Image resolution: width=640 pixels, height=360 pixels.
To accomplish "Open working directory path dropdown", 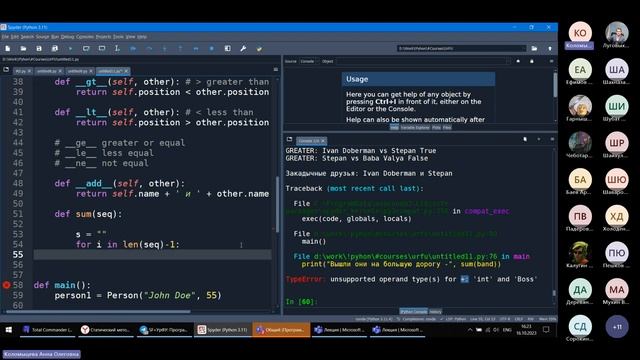I will (523, 49).
